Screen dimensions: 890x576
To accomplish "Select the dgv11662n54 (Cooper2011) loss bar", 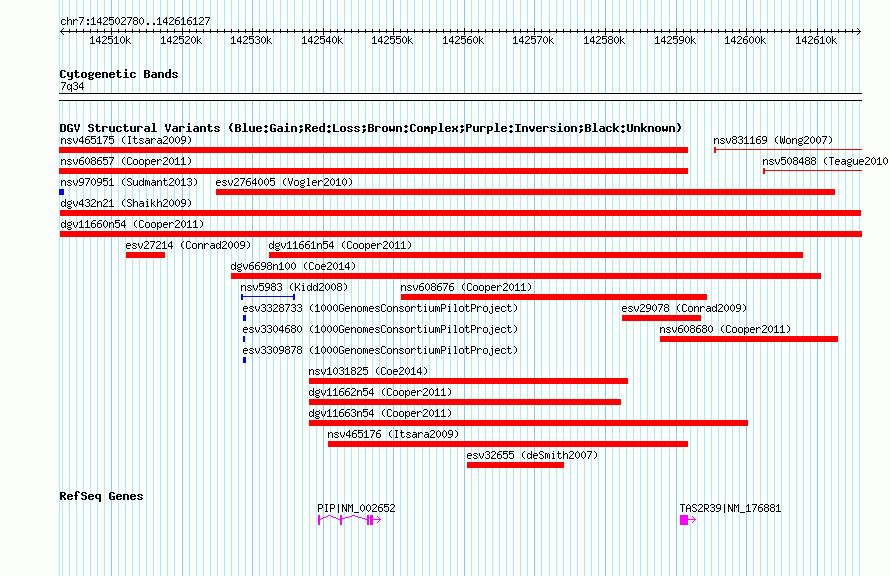I will pos(464,402).
